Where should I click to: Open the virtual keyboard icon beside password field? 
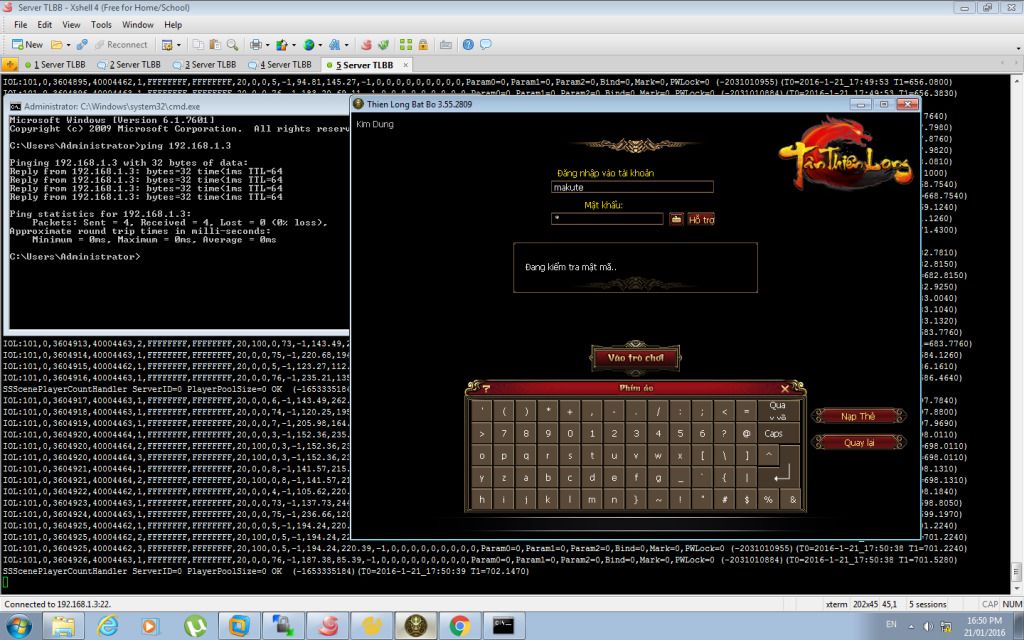[676, 218]
